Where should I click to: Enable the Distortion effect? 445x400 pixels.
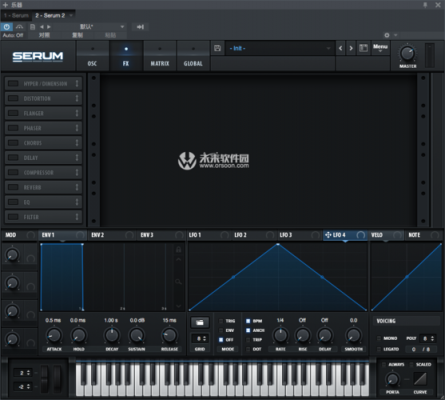coord(13,98)
